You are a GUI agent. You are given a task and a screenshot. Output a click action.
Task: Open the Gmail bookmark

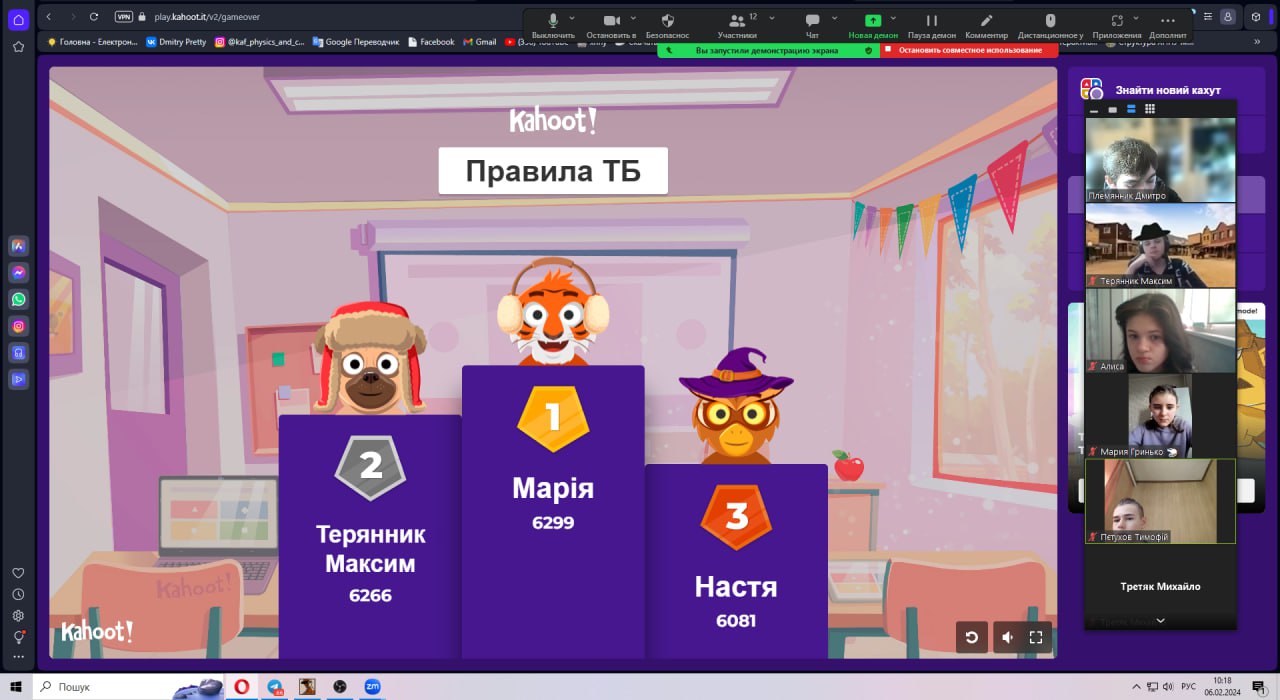pyautogui.click(x=479, y=42)
